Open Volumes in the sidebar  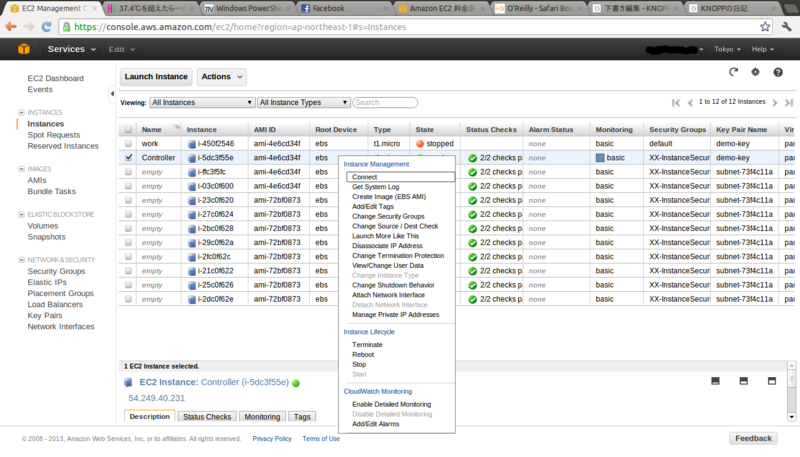(42, 226)
